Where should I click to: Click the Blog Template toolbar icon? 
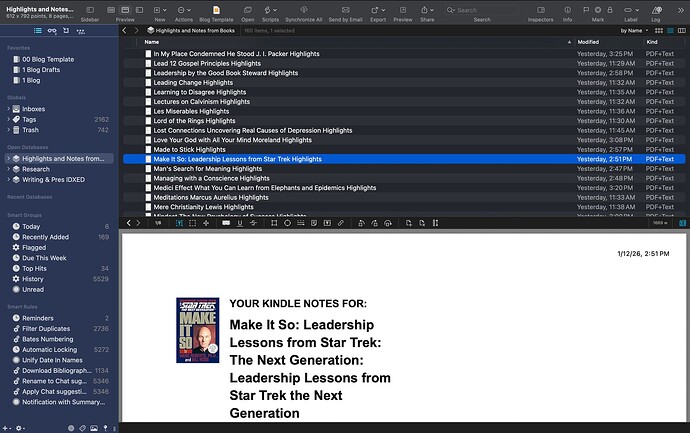[x=215, y=9]
